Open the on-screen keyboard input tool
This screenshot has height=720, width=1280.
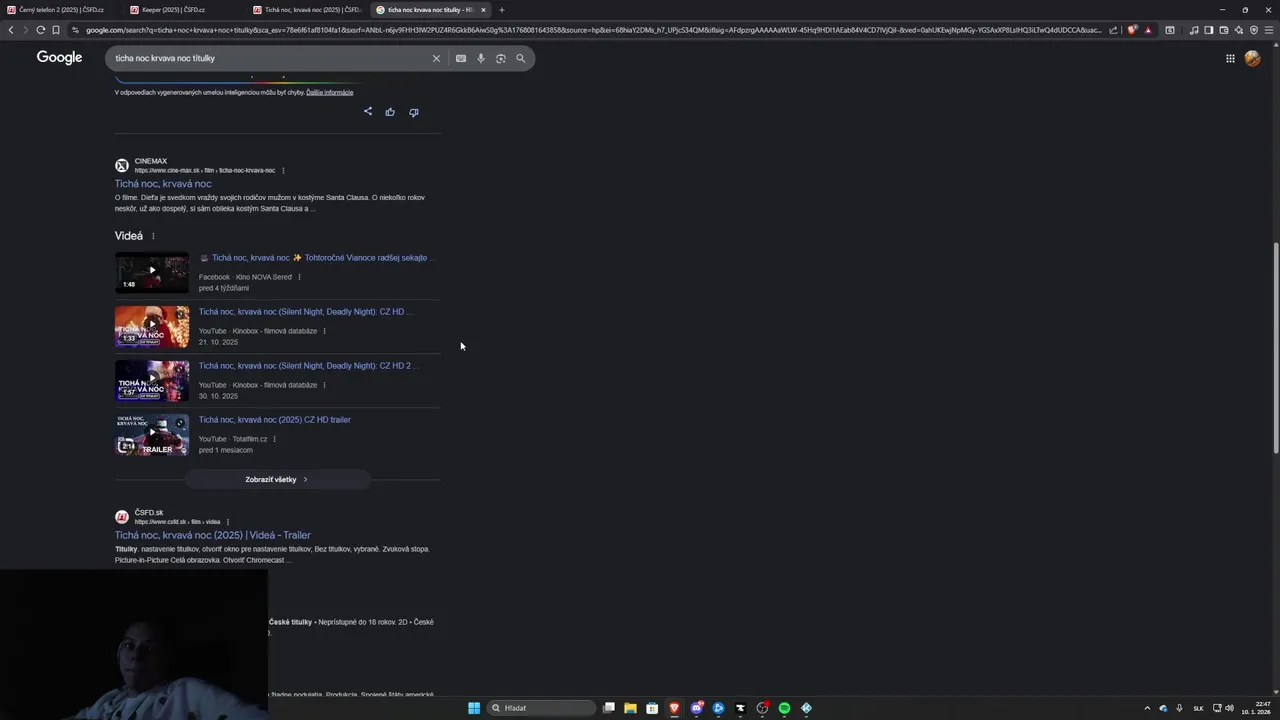point(461,58)
